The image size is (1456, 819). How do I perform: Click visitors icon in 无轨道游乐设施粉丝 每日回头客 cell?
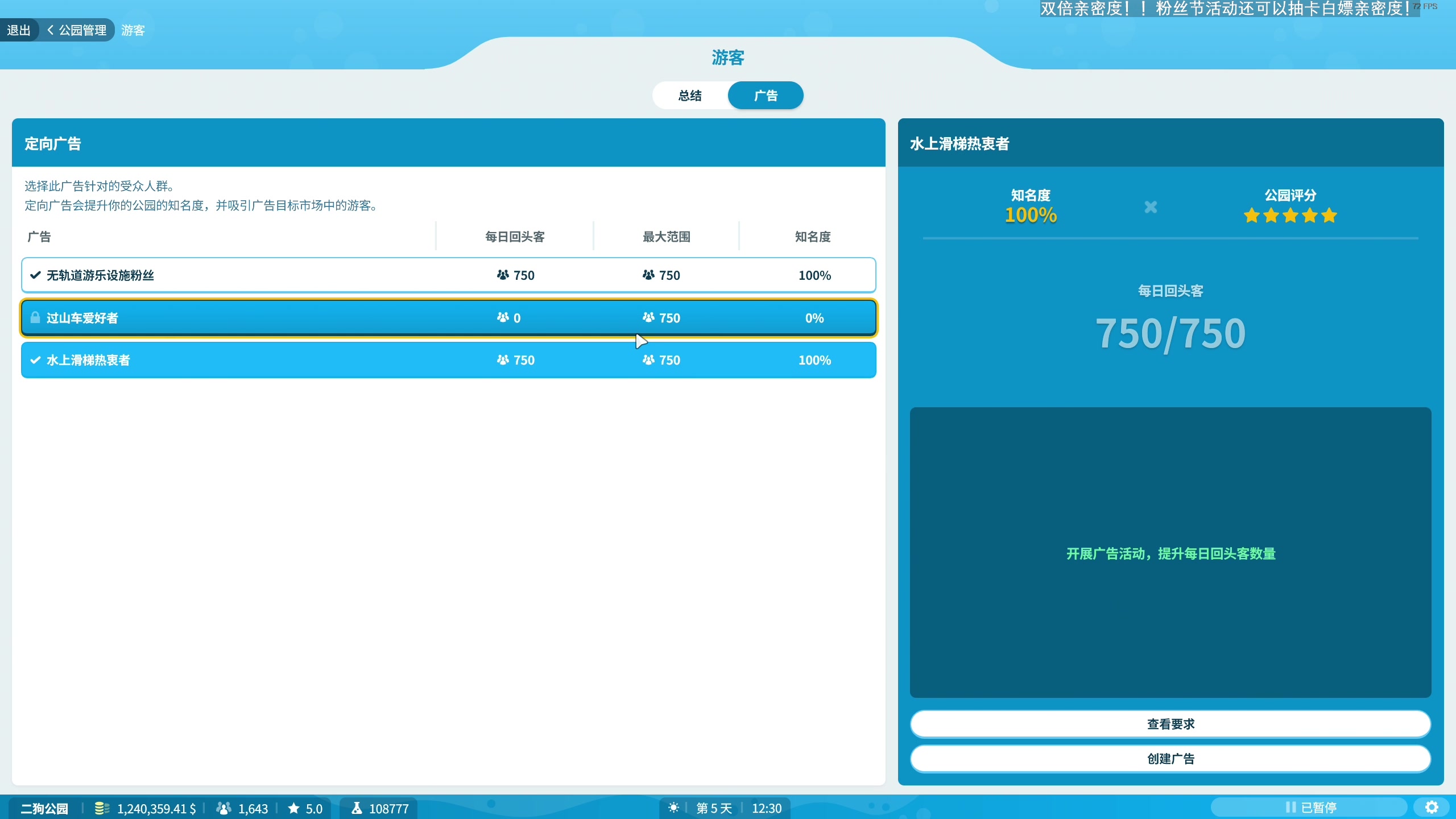click(503, 275)
